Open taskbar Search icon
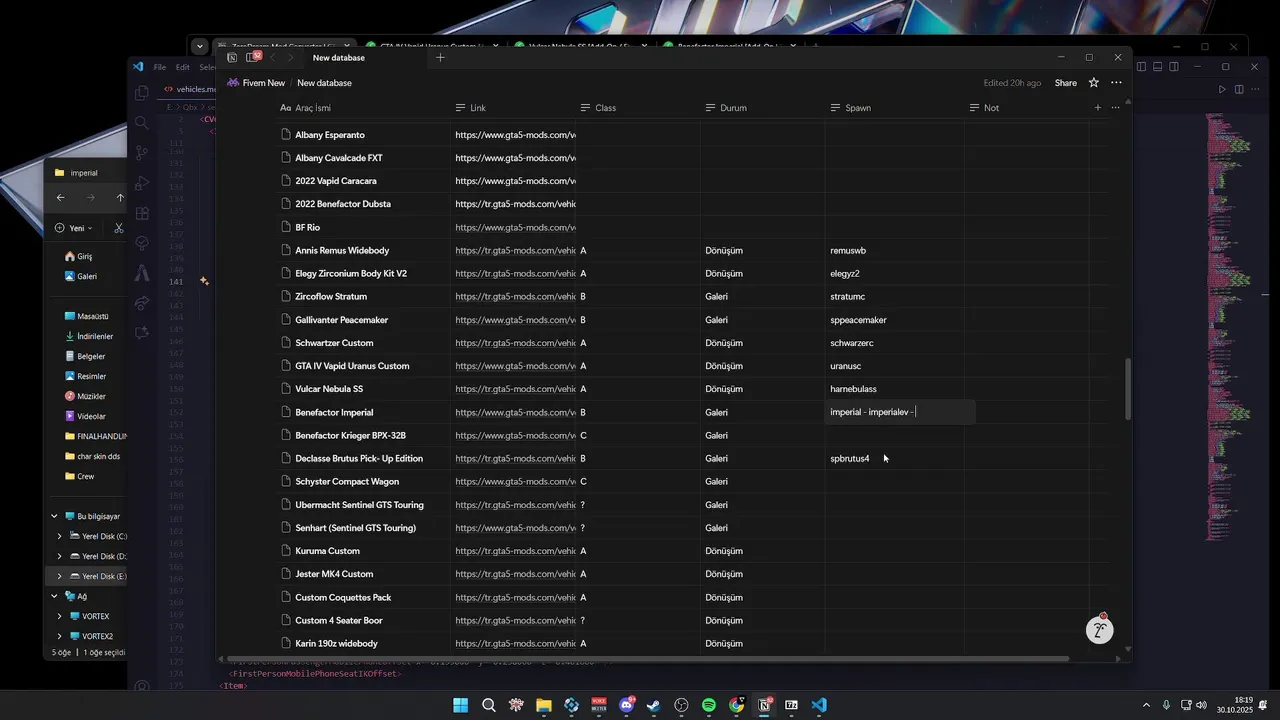 pyautogui.click(x=489, y=705)
